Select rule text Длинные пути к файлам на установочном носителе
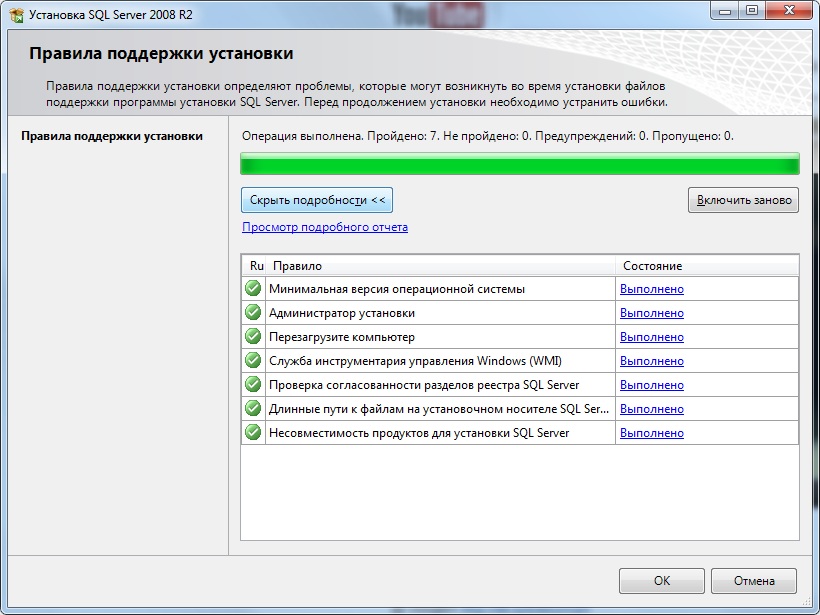The height and width of the screenshot is (615, 820). tap(439, 409)
